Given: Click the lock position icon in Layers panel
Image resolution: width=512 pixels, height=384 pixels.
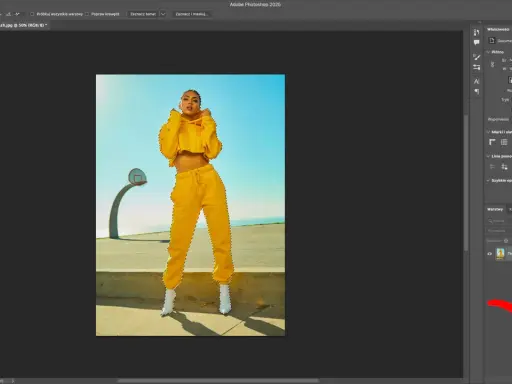Looking at the screenshot, I should [x=506, y=241].
